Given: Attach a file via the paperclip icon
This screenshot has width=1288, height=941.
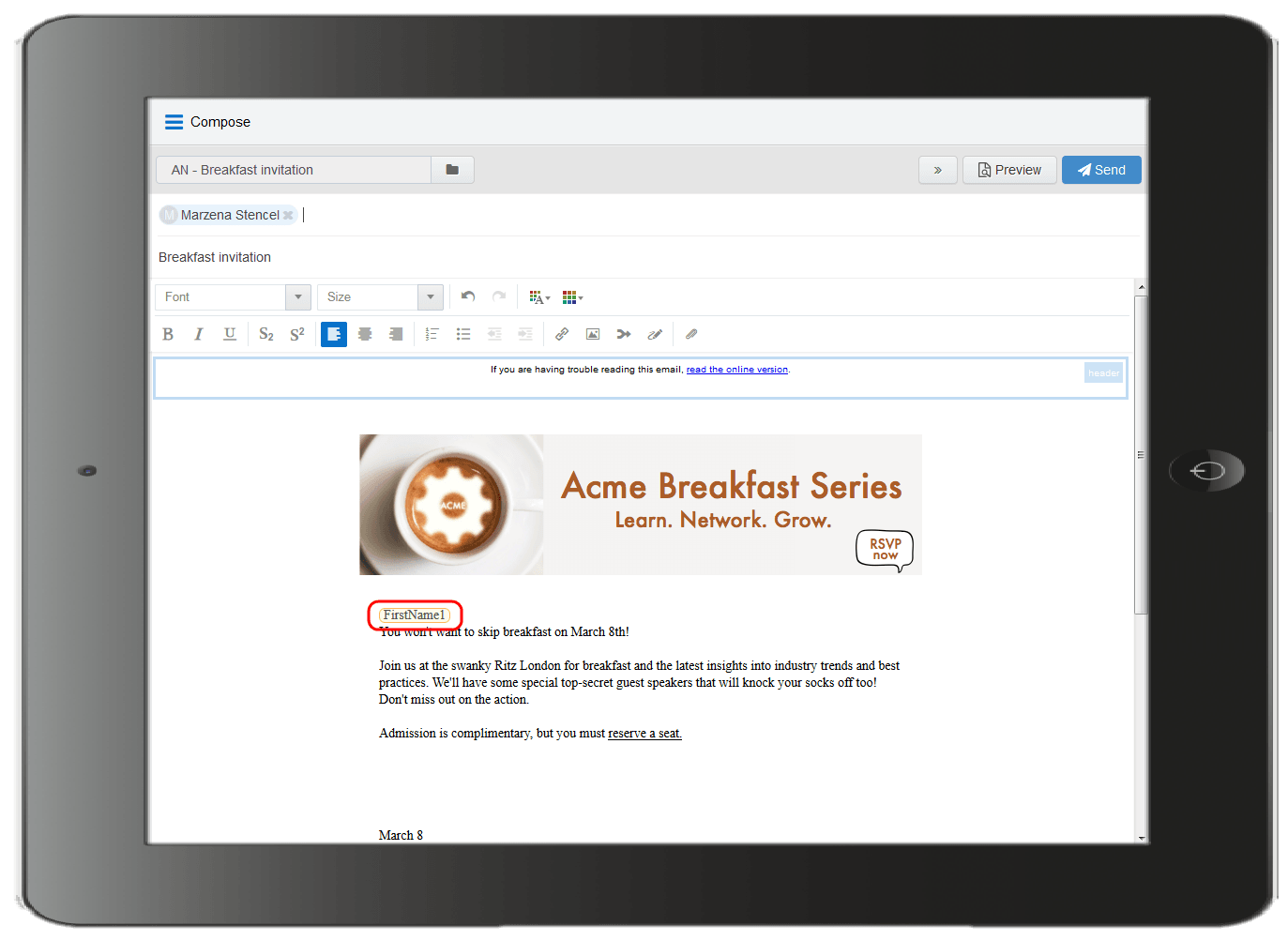Looking at the screenshot, I should (x=691, y=334).
